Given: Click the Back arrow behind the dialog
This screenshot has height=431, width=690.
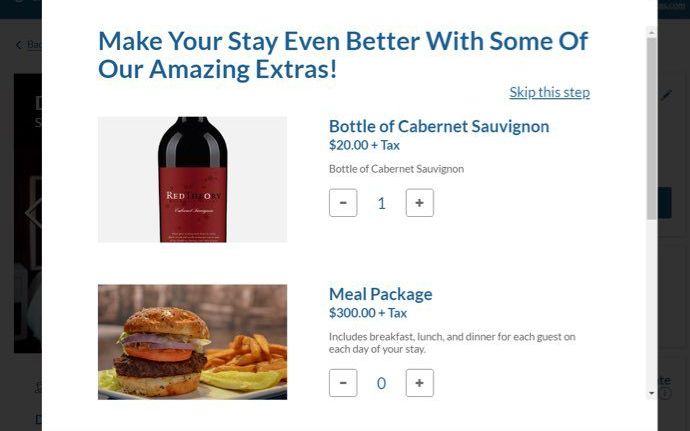Looking at the screenshot, I should pos(19,45).
